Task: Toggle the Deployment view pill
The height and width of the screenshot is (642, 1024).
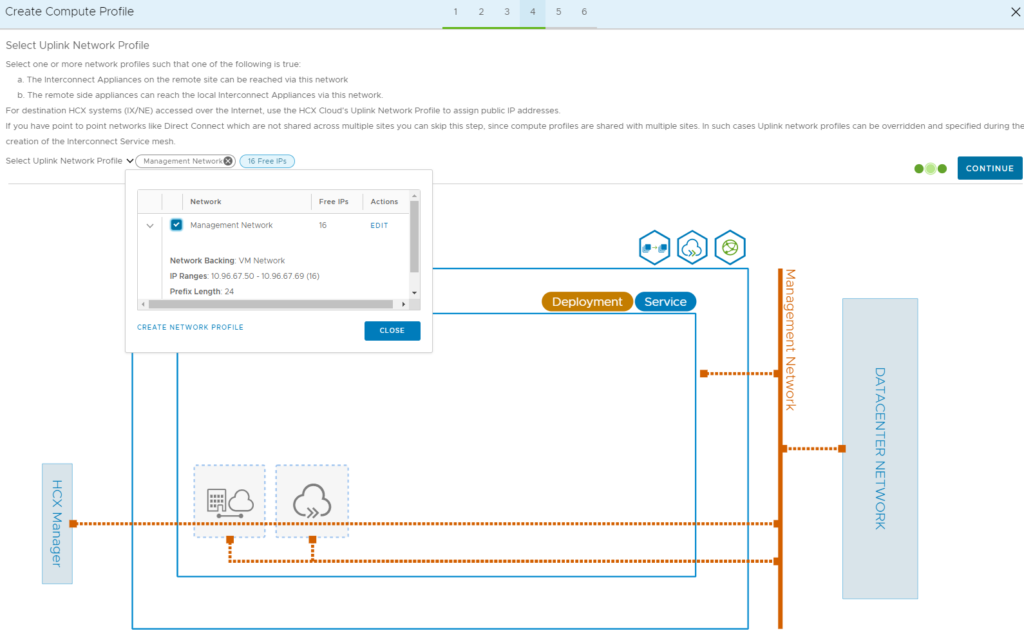Action: 587,302
